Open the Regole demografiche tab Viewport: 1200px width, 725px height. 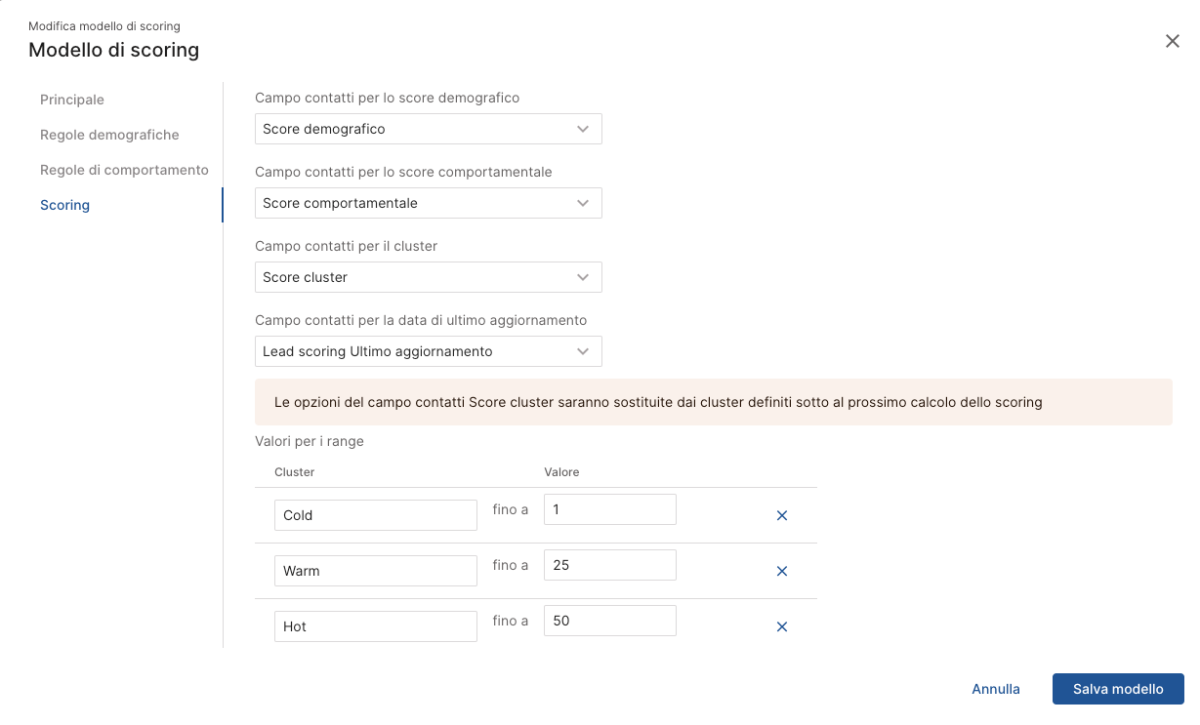[109, 135]
